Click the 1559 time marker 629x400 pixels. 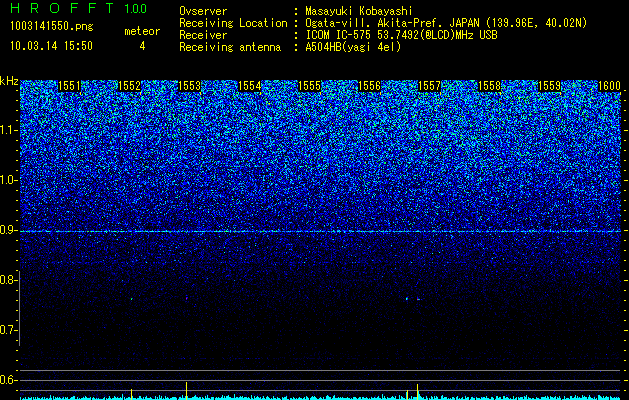click(550, 86)
